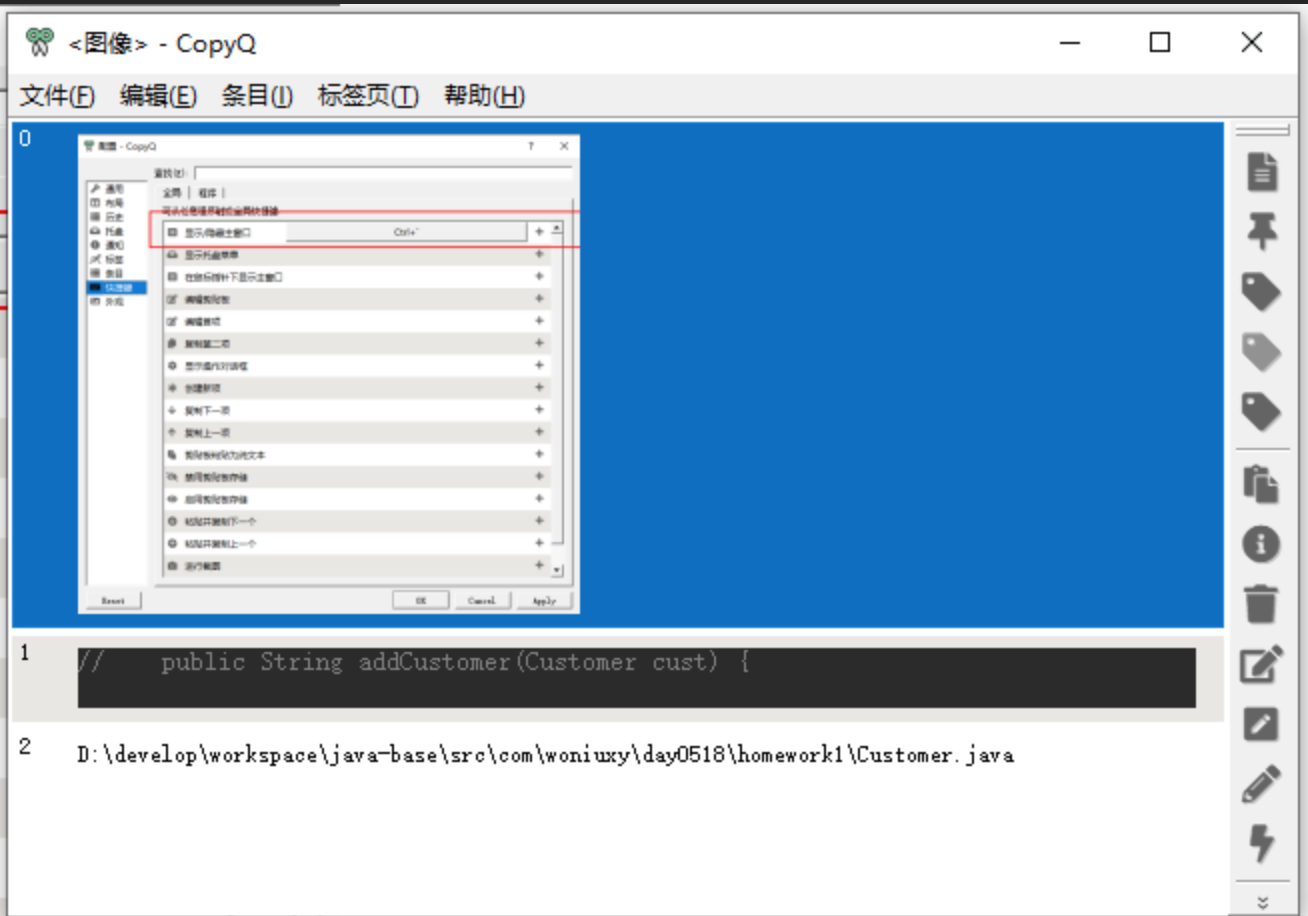The image size is (1308, 916).
Task: Copy selected item with the clipboard pages icon
Action: (x=1262, y=484)
